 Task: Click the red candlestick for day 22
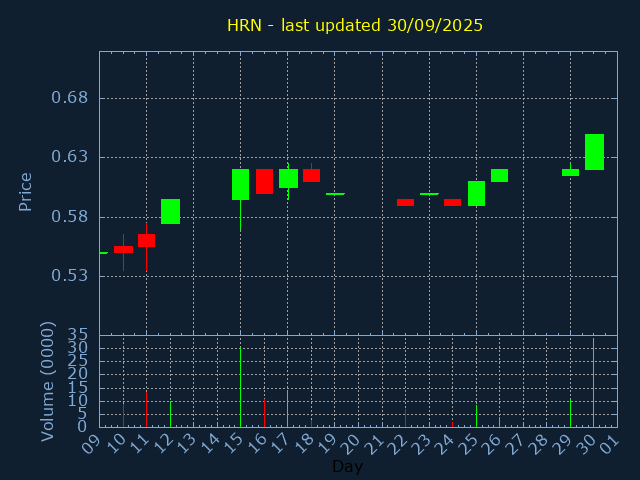coord(405,202)
